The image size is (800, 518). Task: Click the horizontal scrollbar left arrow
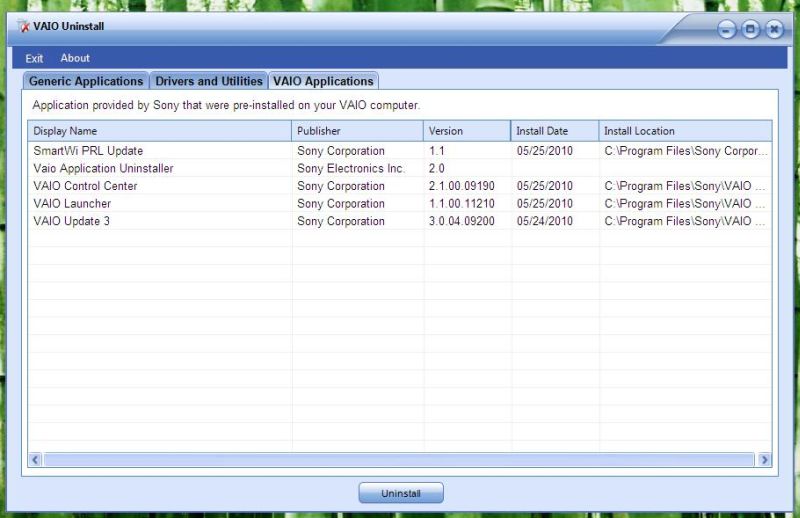click(35, 460)
